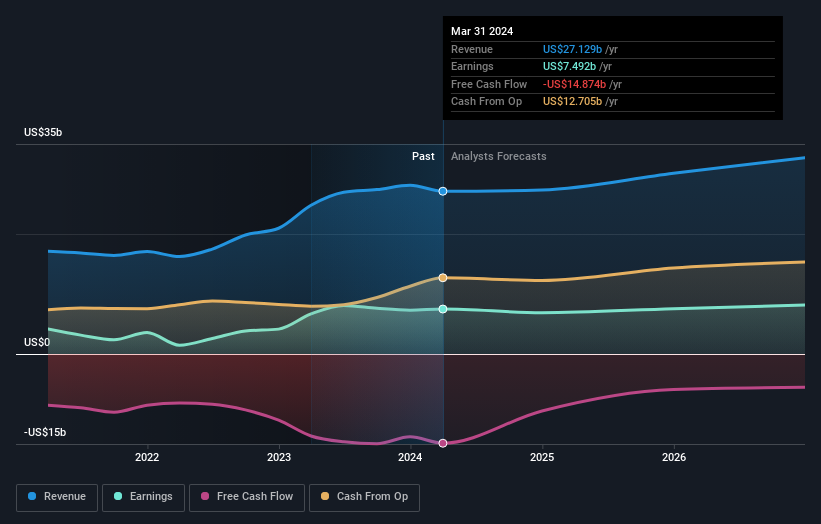Image resolution: width=821 pixels, height=524 pixels.
Task: Select the Free Cash Flow data point marker
Action: point(443,443)
